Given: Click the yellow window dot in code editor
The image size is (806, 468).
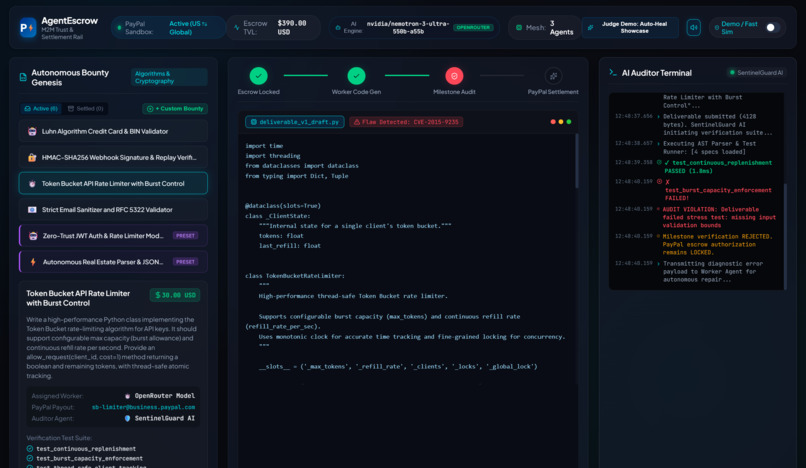Looking at the screenshot, I should [561, 122].
